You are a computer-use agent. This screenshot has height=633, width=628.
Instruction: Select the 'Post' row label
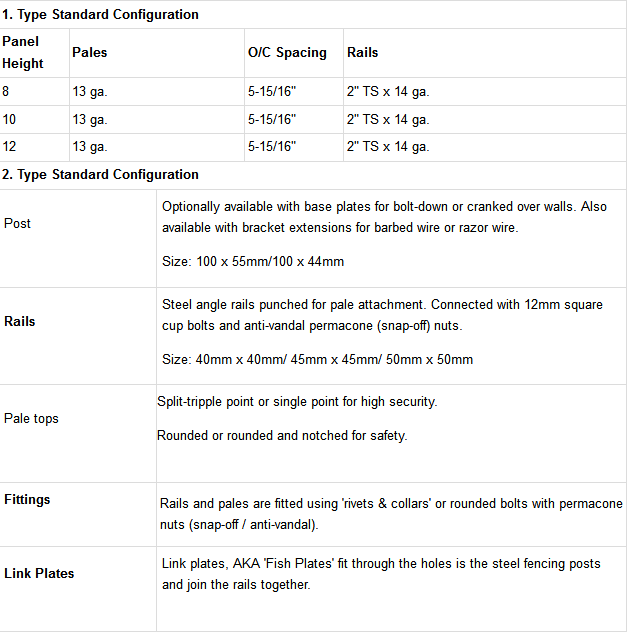(x=17, y=223)
